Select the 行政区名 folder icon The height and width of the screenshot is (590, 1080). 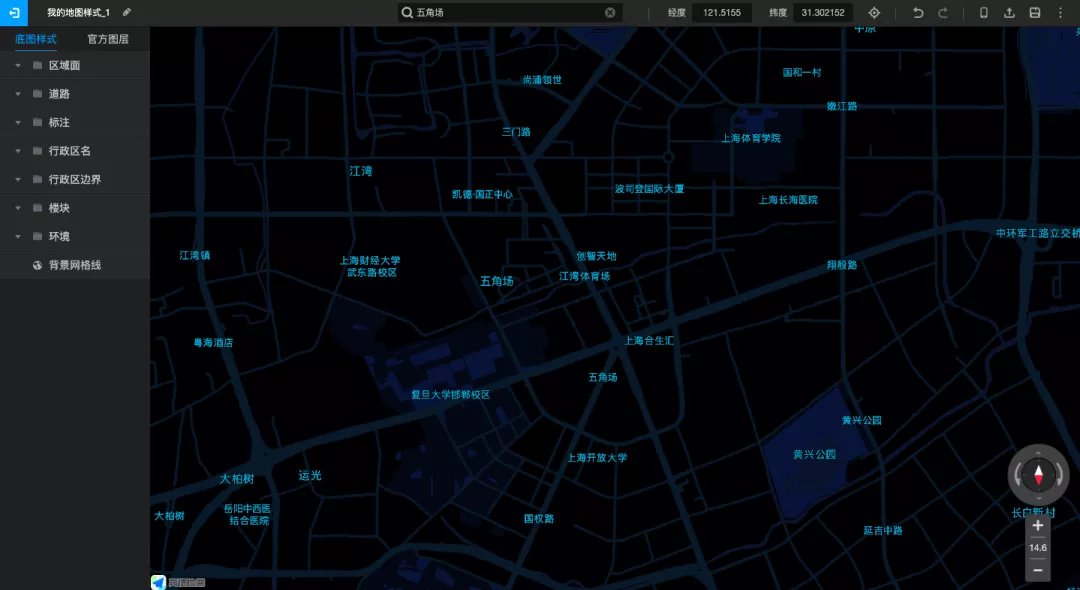37,151
